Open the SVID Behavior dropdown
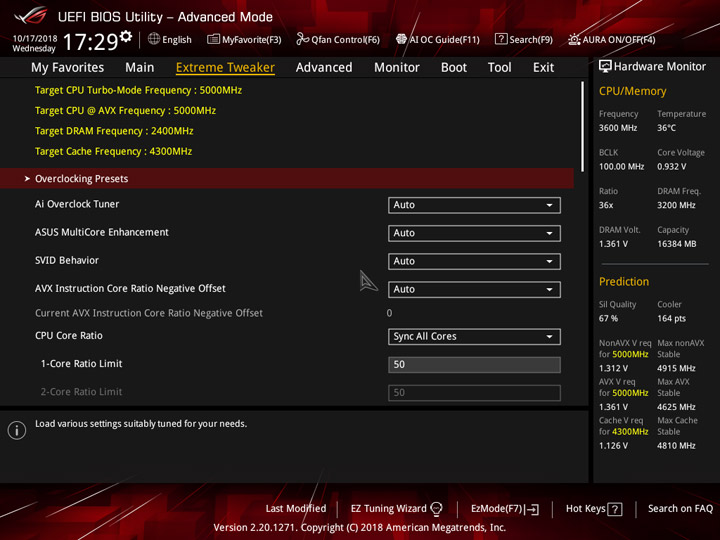The height and width of the screenshot is (540, 720). (474, 261)
